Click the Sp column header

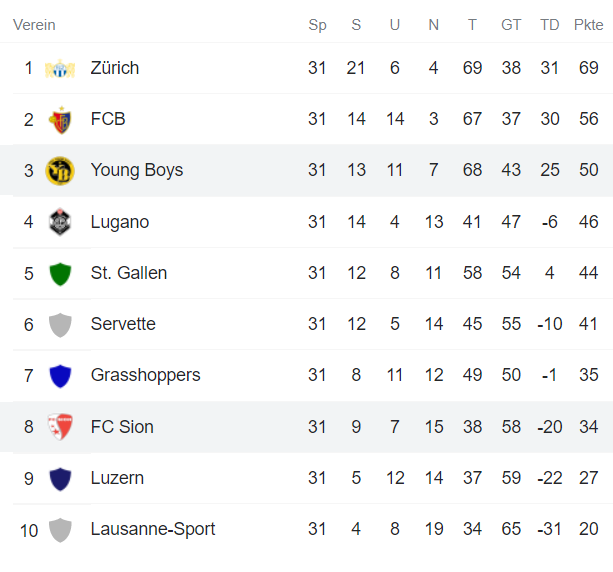pyautogui.click(x=317, y=25)
